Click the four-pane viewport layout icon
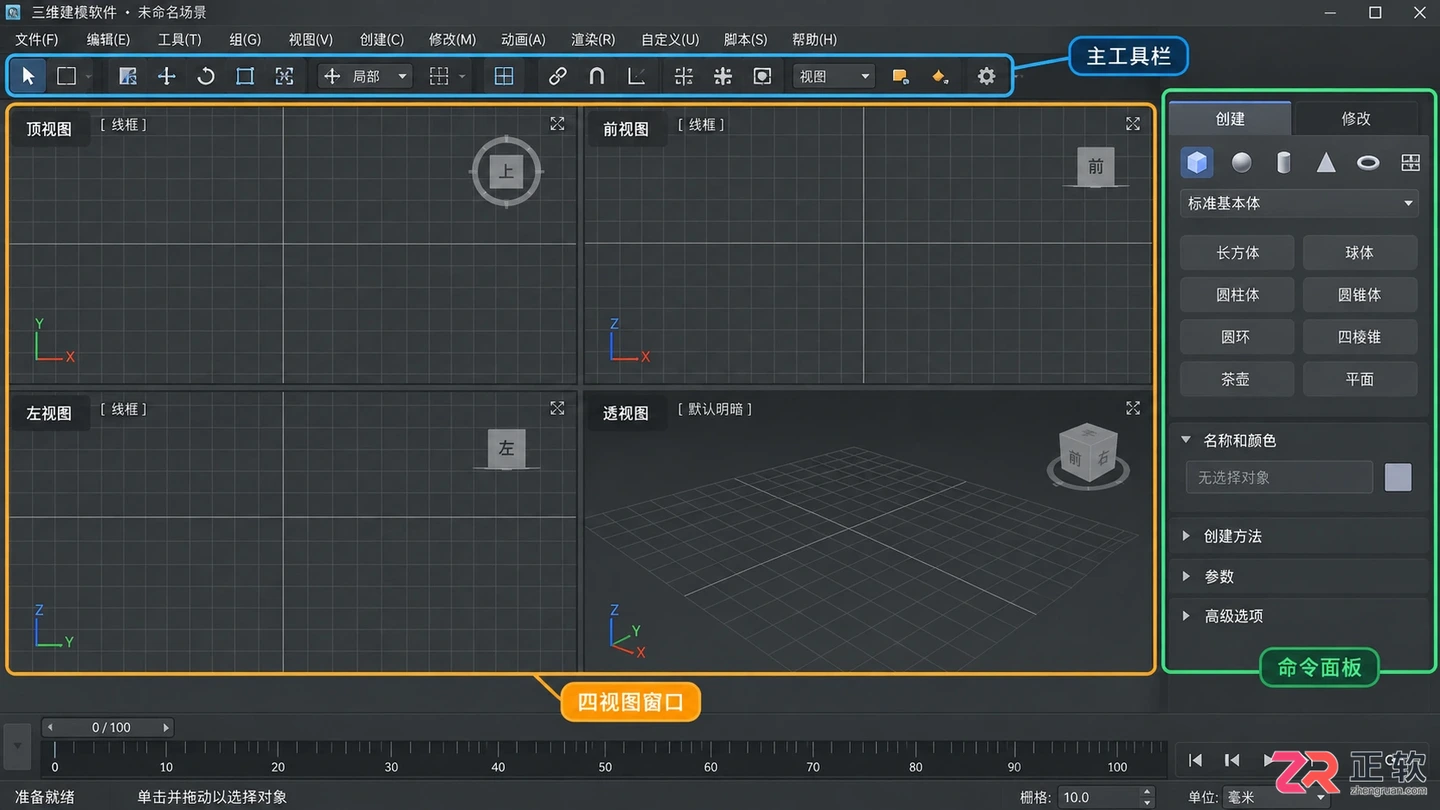This screenshot has height=810, width=1440. [x=504, y=76]
